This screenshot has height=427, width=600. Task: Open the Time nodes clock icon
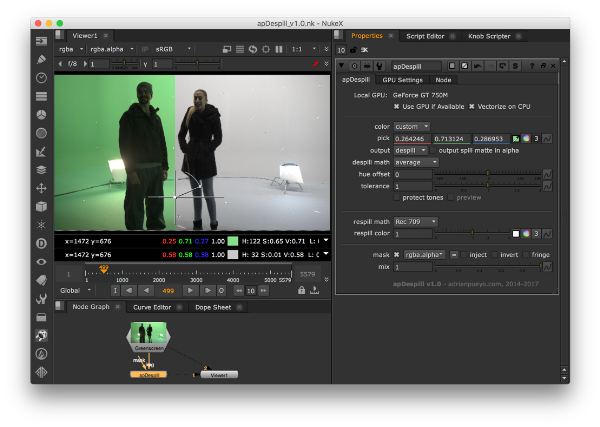tap(41, 78)
